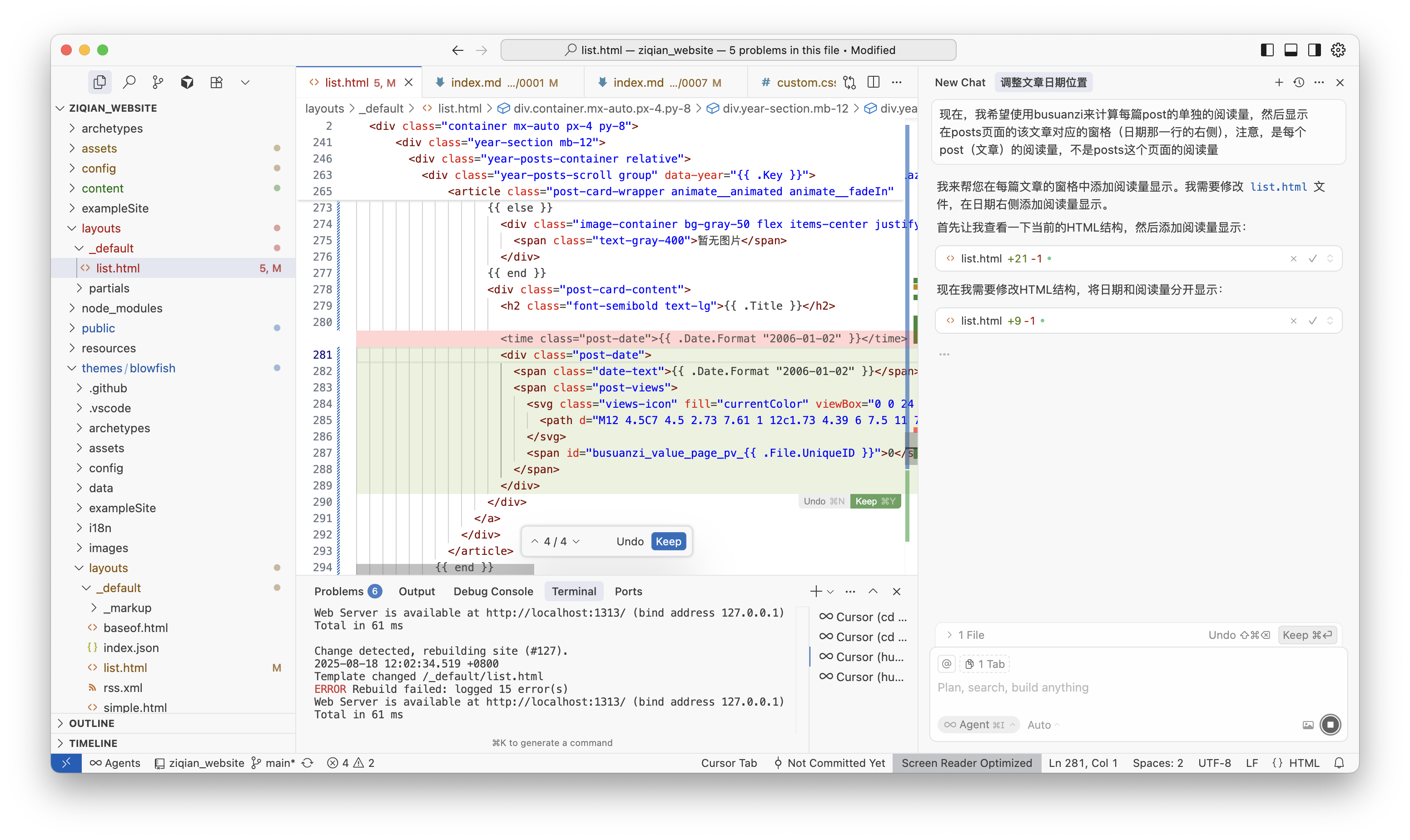Viewport: 1410px width, 840px height.
Task: Expand the TIMELINE section
Action: (x=174, y=743)
